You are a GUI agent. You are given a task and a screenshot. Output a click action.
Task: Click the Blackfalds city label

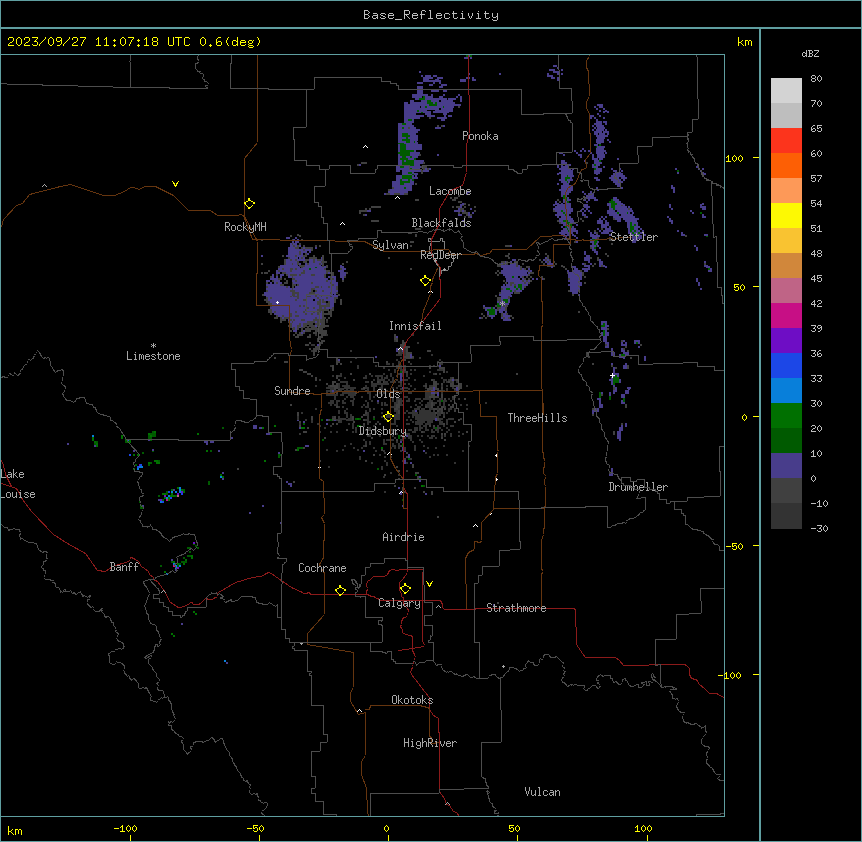(441, 223)
